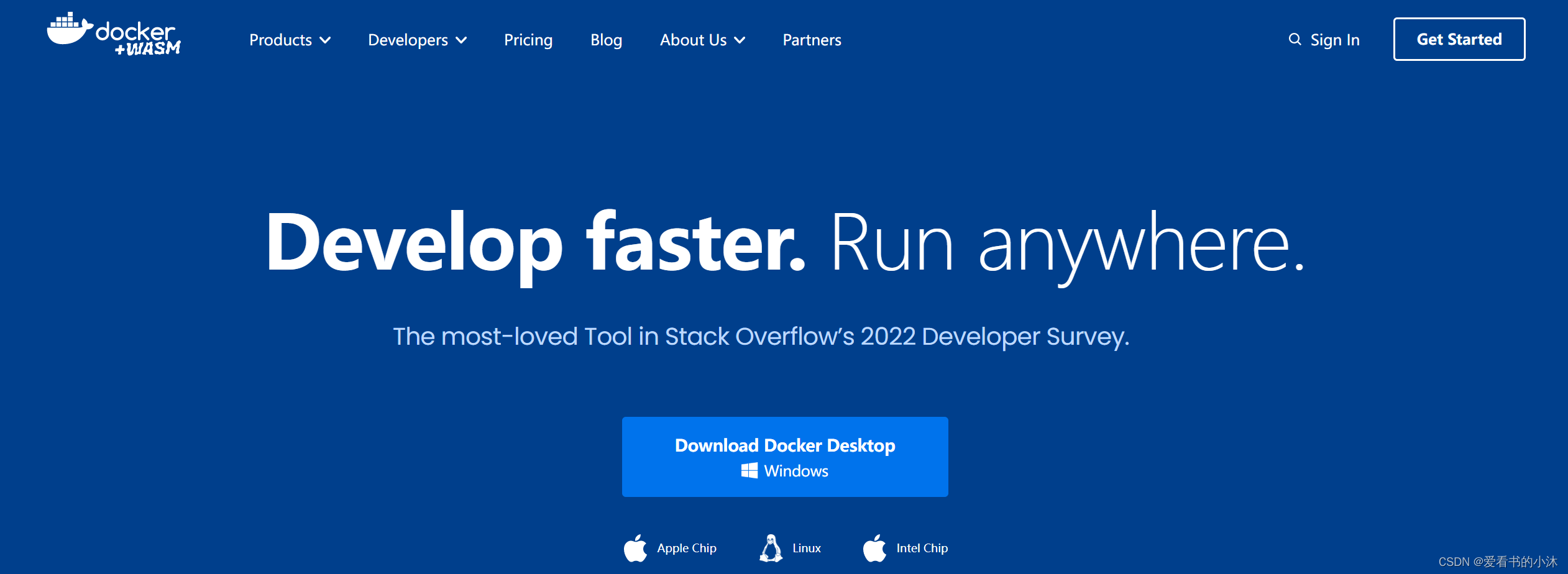Click the Apple logo beside Apple Chip
This screenshot has width=1568, height=574.
point(635,549)
